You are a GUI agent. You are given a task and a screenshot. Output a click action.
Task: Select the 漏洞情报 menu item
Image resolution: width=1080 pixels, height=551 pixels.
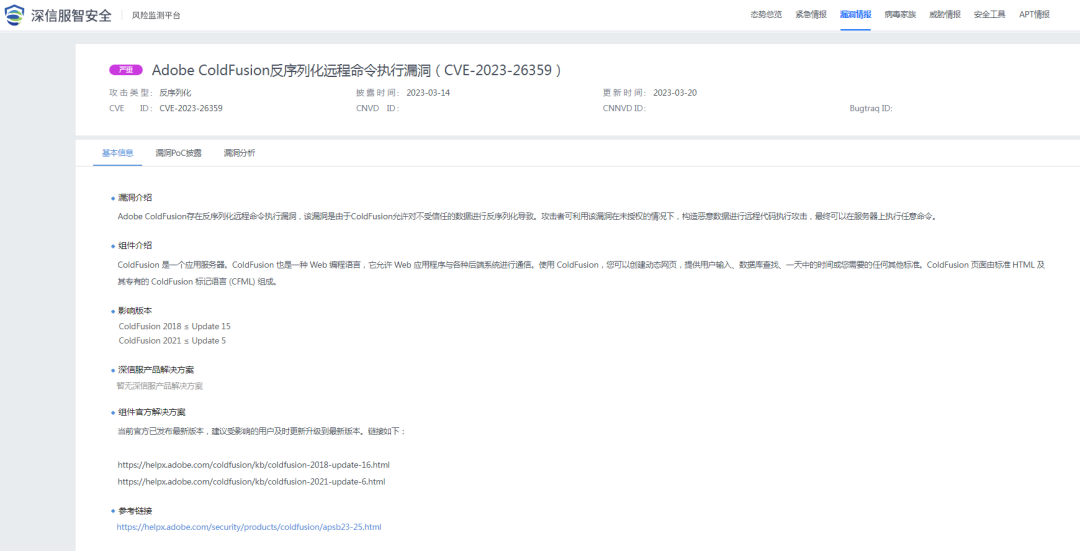[x=855, y=14]
